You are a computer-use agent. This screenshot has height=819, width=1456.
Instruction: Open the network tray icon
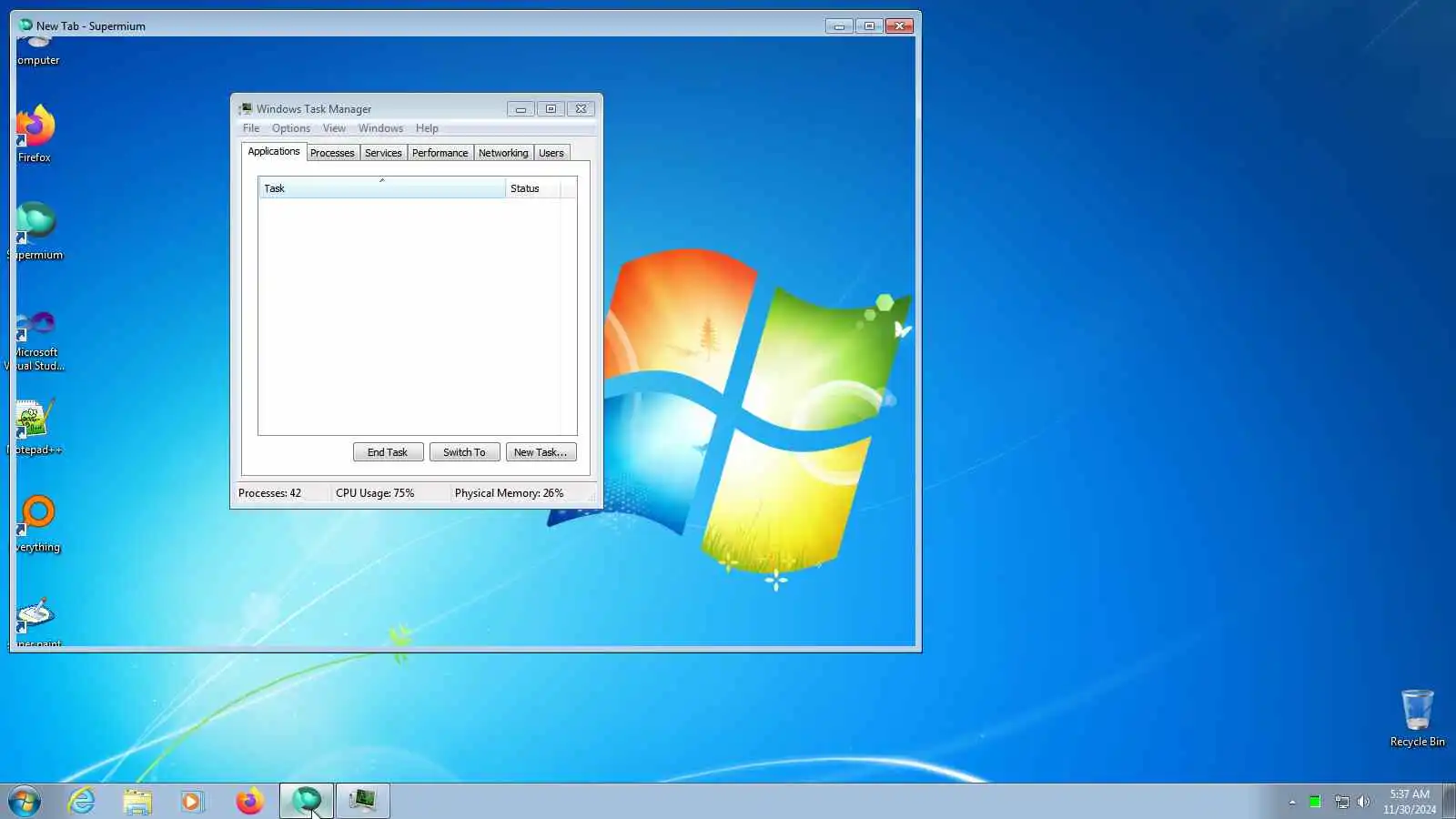1341,802
